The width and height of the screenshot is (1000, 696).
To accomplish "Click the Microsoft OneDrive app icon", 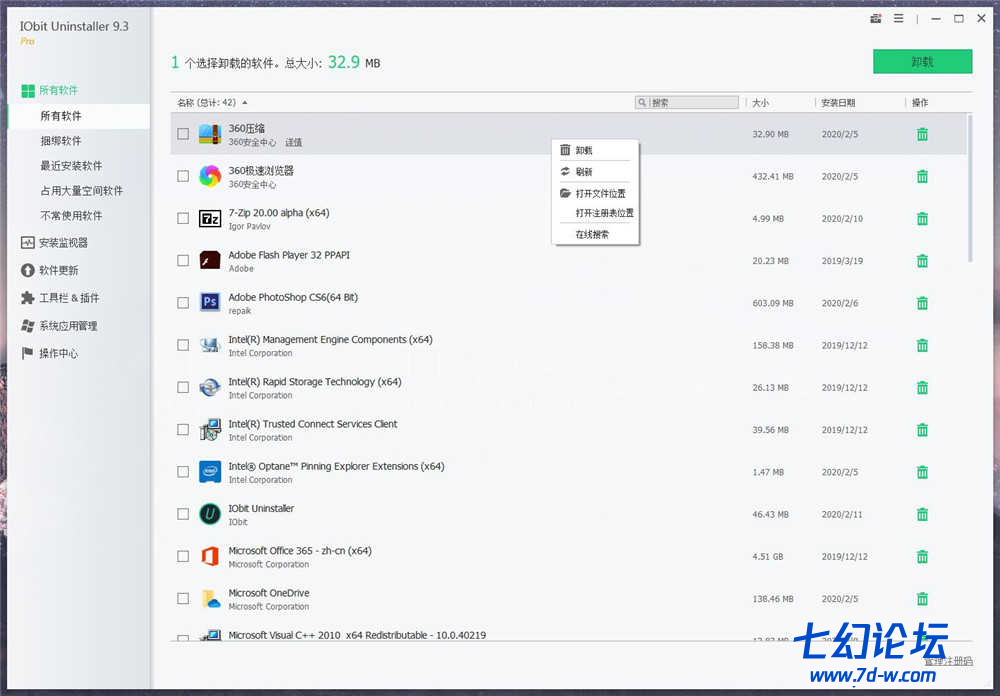I will click(210, 598).
